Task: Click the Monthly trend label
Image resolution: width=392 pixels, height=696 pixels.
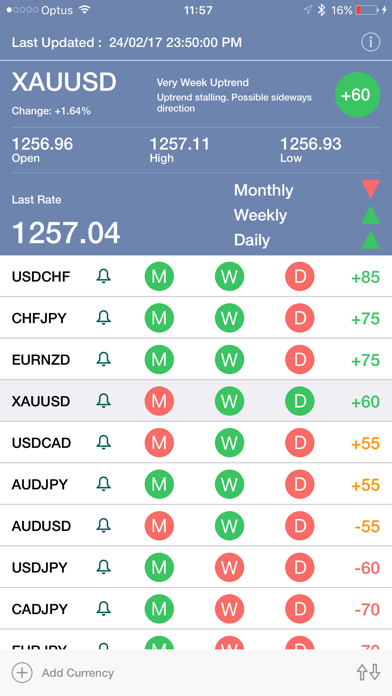Action: click(x=264, y=190)
